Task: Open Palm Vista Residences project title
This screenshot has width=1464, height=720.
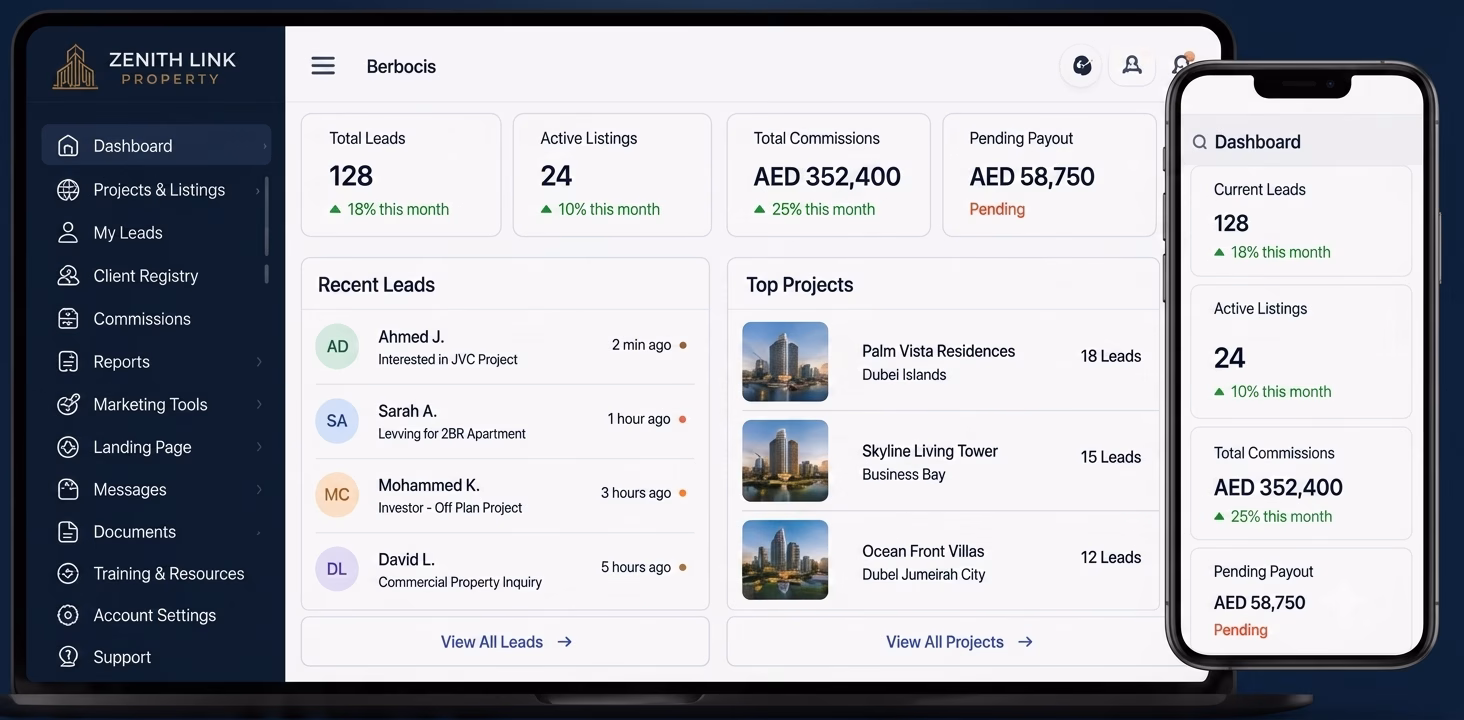Action: click(938, 351)
